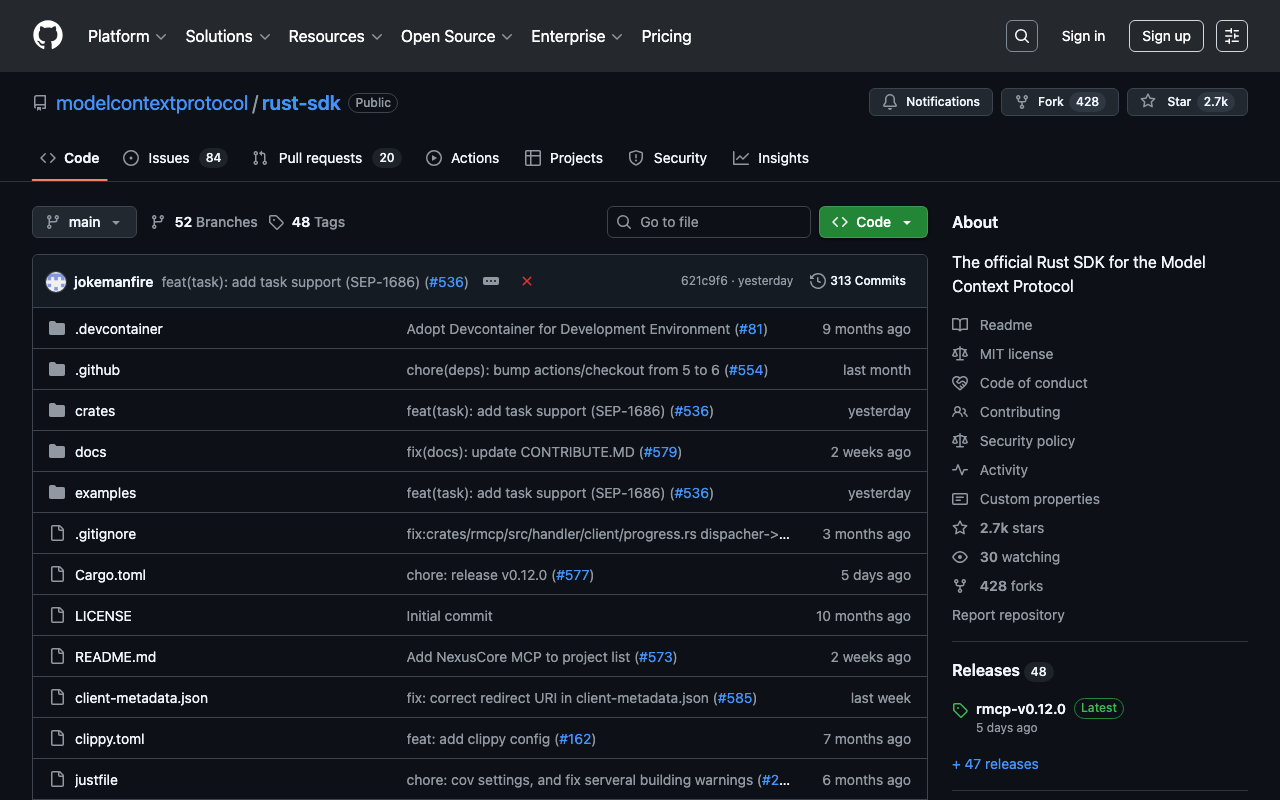The width and height of the screenshot is (1280, 800).
Task: Open the crates folder
Action: pyautogui.click(x=95, y=411)
